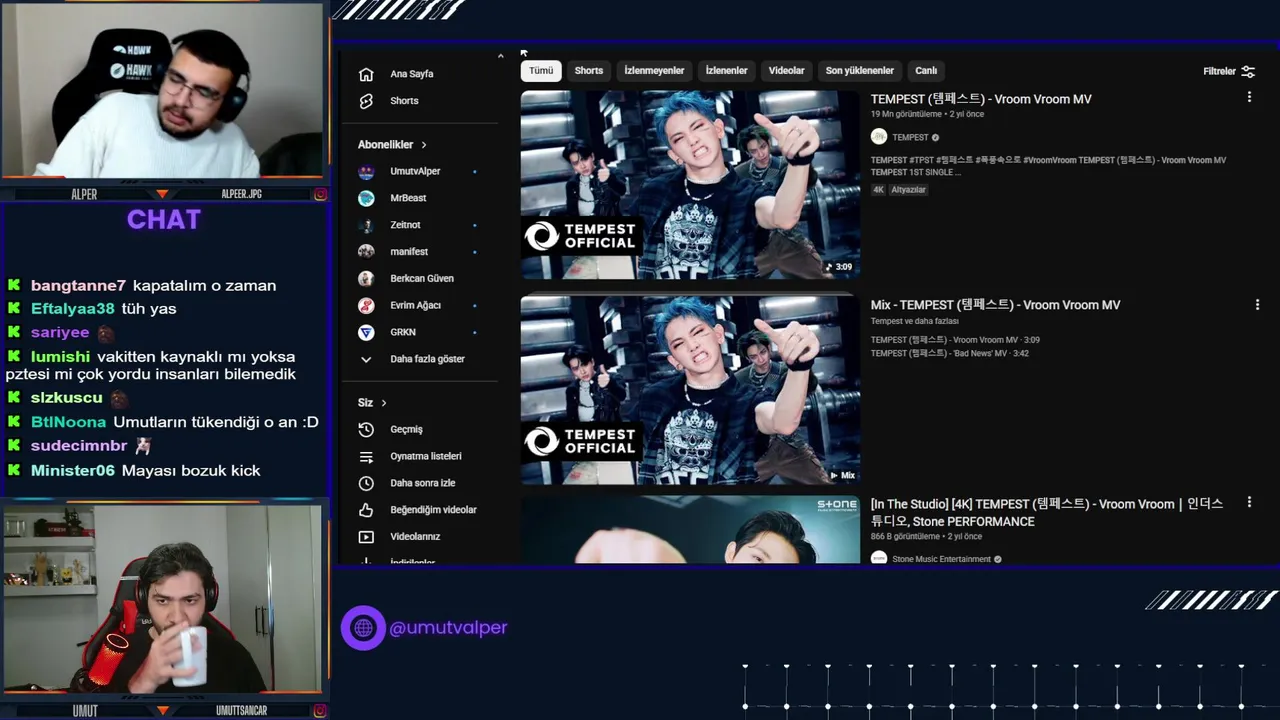The height and width of the screenshot is (720, 1280).
Task: Open Mix - TEMPEST Vroom Vroom title
Action: click(995, 305)
